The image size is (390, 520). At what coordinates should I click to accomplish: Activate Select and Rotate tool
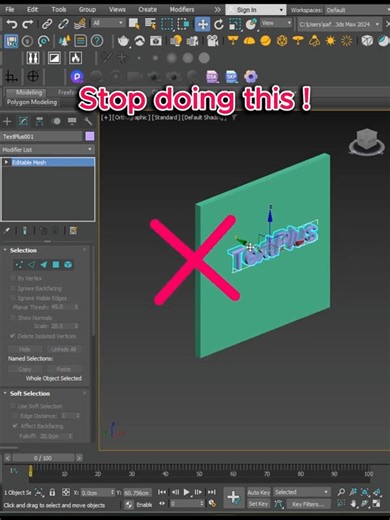219,24
